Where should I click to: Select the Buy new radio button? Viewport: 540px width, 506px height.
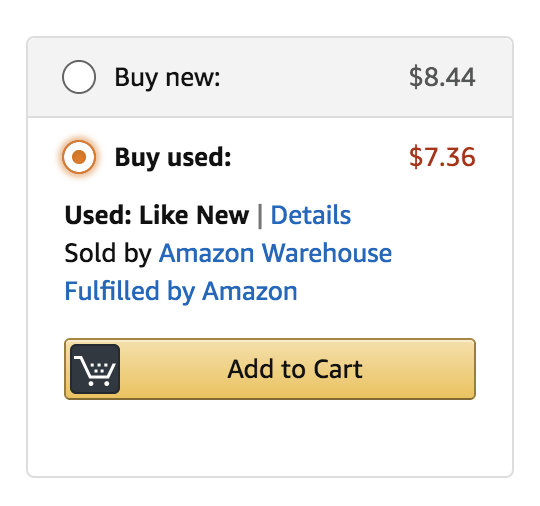click(79, 77)
